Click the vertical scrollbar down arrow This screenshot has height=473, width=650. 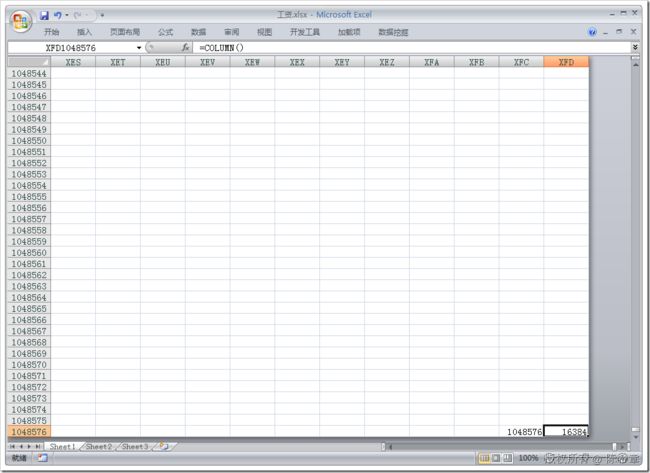coord(635,437)
